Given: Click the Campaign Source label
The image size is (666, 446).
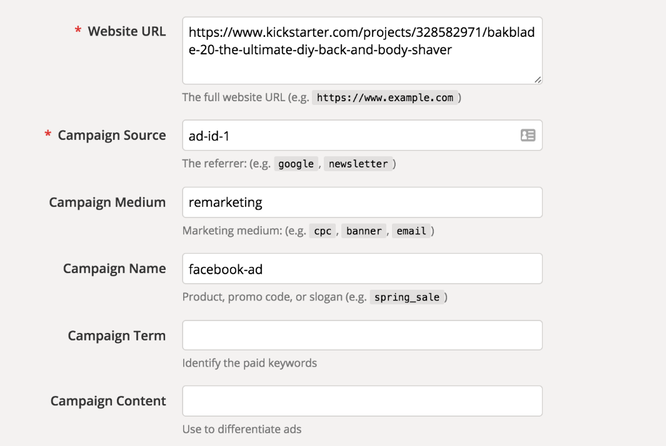Looking at the screenshot, I should pyautogui.click(x=112, y=135).
